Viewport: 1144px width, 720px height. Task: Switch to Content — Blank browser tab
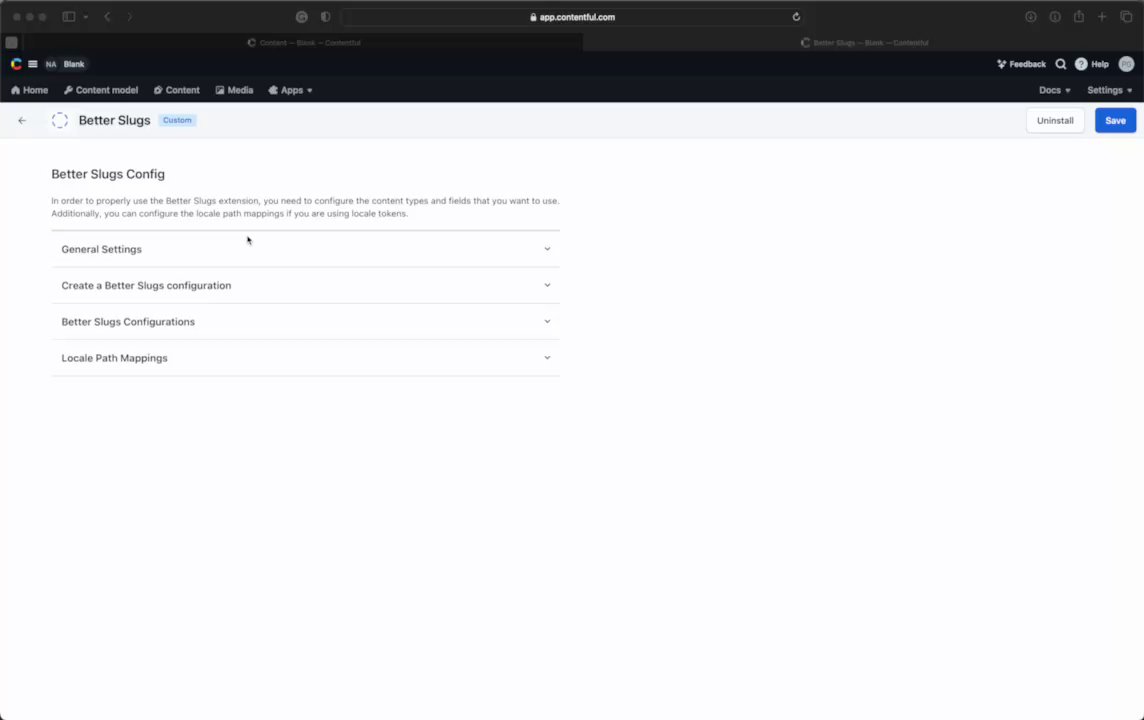click(x=304, y=42)
